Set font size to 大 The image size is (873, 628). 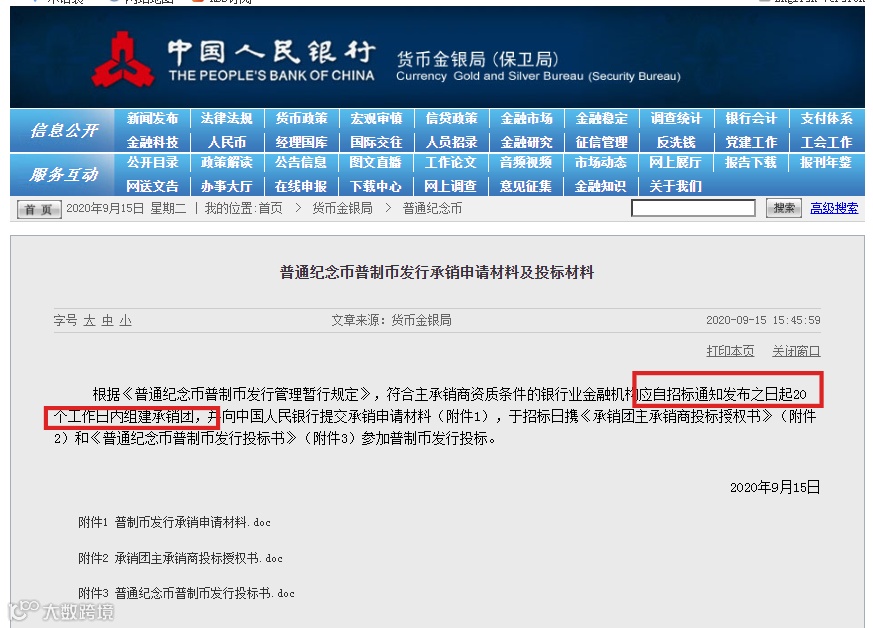tap(89, 321)
